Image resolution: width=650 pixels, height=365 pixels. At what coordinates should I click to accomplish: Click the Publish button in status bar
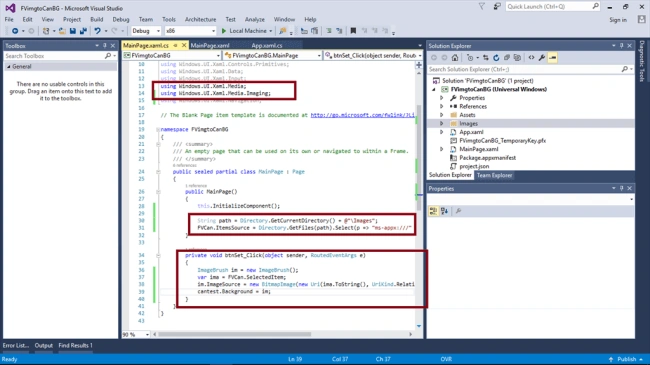coord(626,359)
